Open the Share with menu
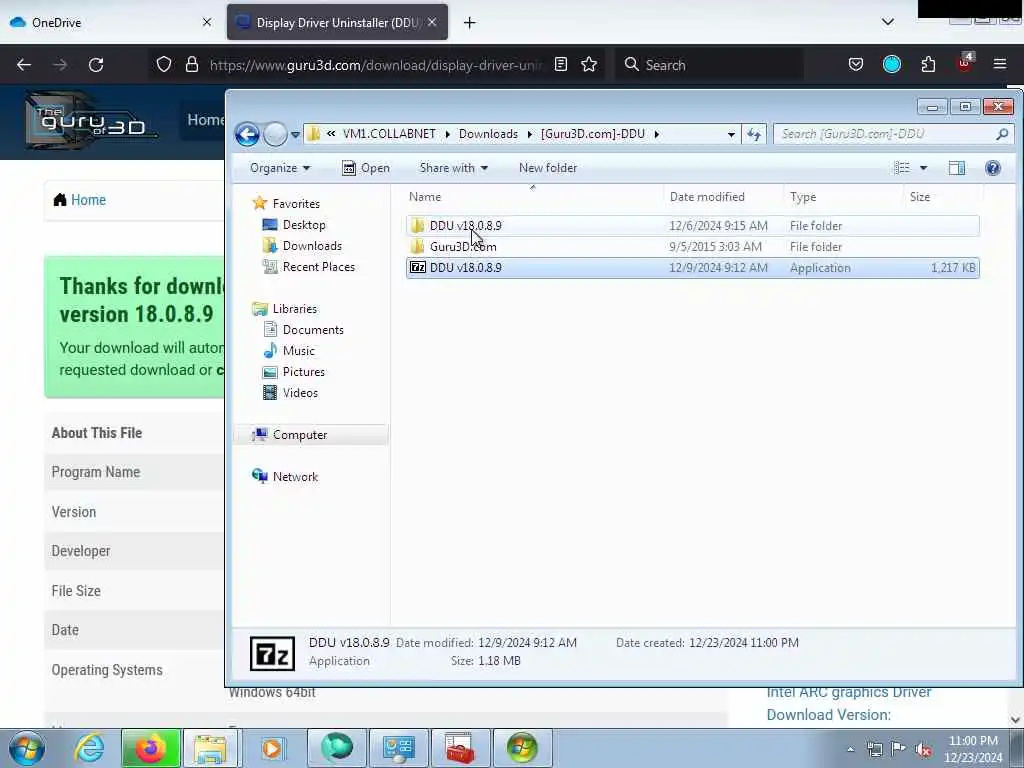The image size is (1024, 768). [454, 168]
